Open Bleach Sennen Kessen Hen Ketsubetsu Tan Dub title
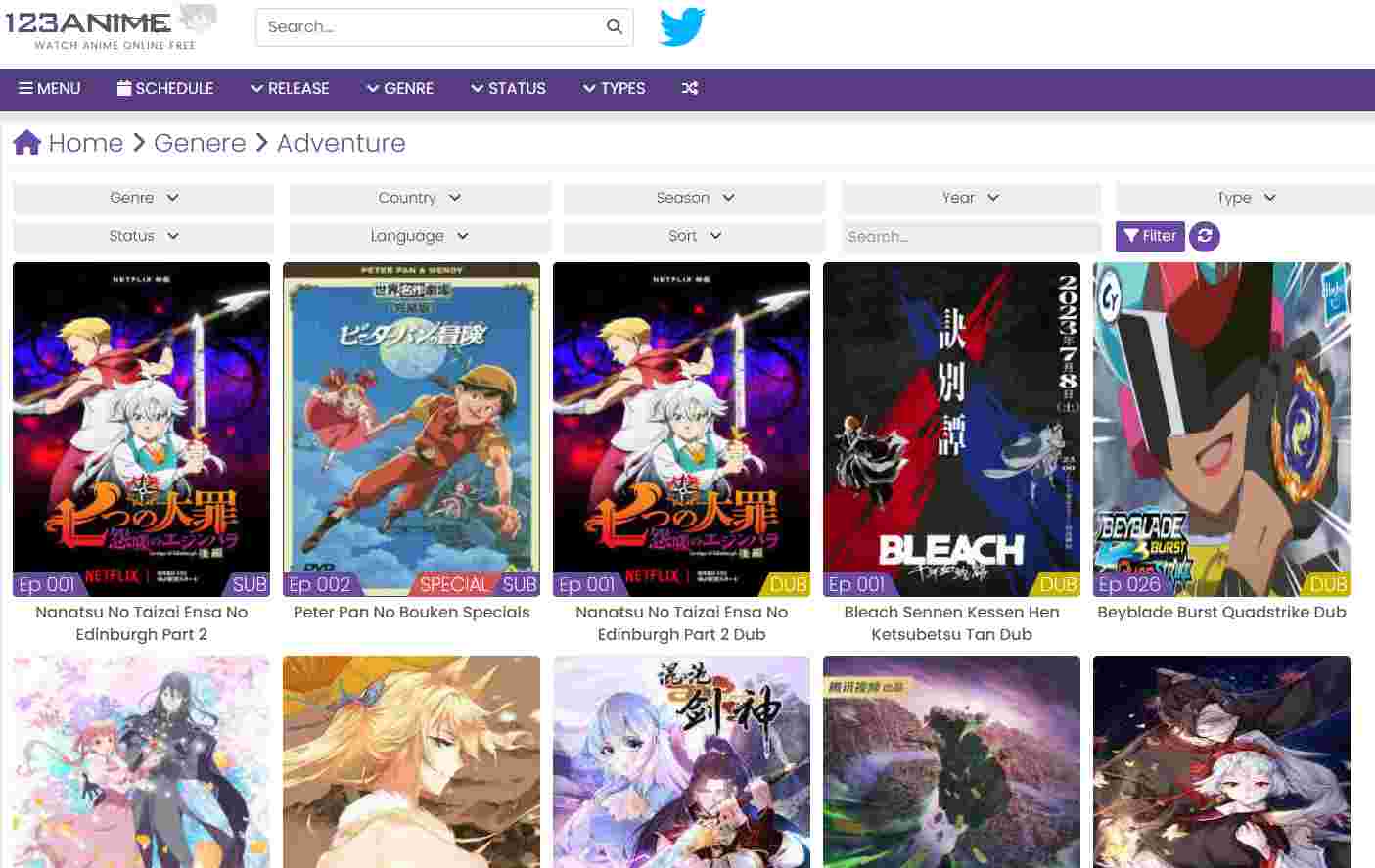 click(951, 623)
